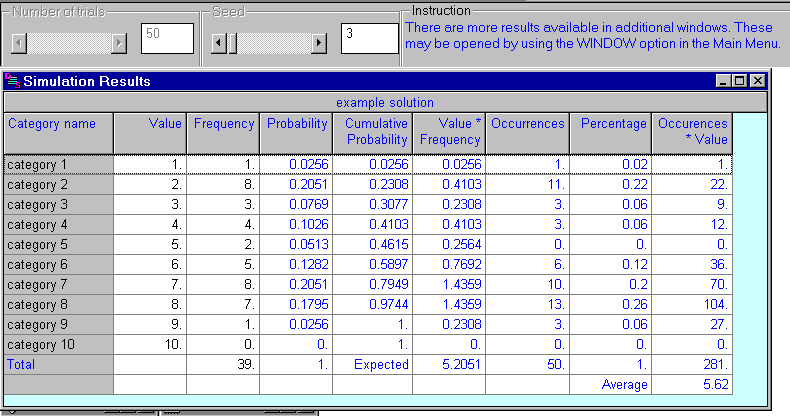Screen dimensions: 790x416
Task: Click the Seed value input field
Action: pos(368,39)
